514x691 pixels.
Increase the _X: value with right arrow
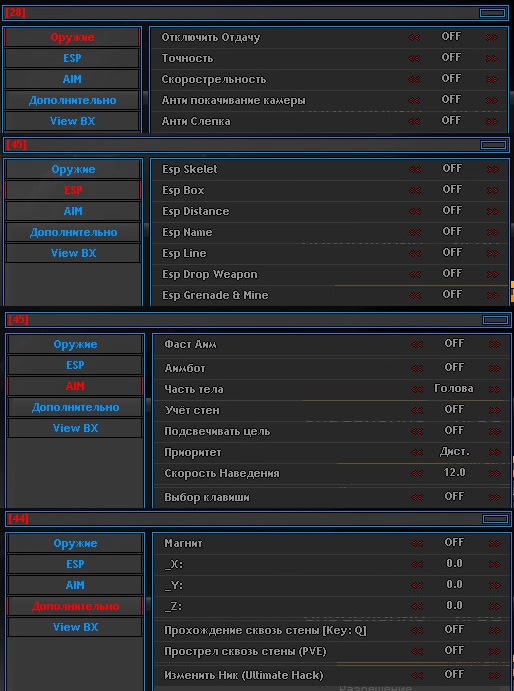(x=494, y=564)
